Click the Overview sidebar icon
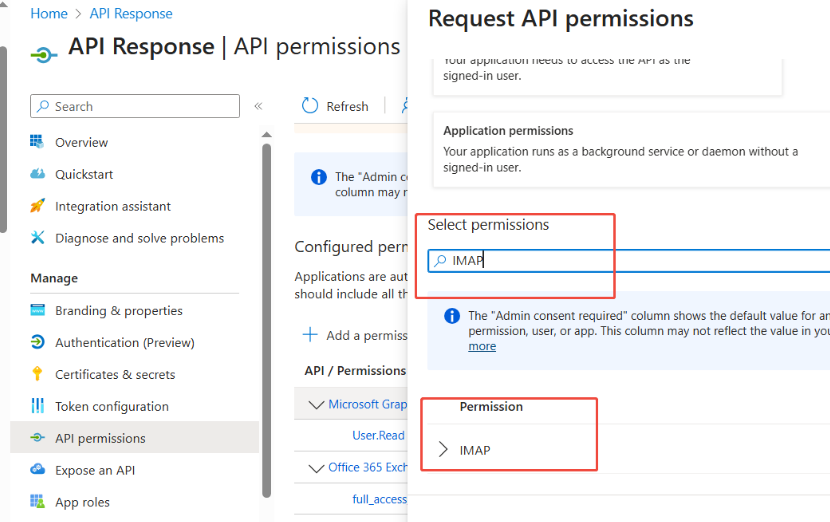The width and height of the screenshot is (830, 522). point(38,142)
